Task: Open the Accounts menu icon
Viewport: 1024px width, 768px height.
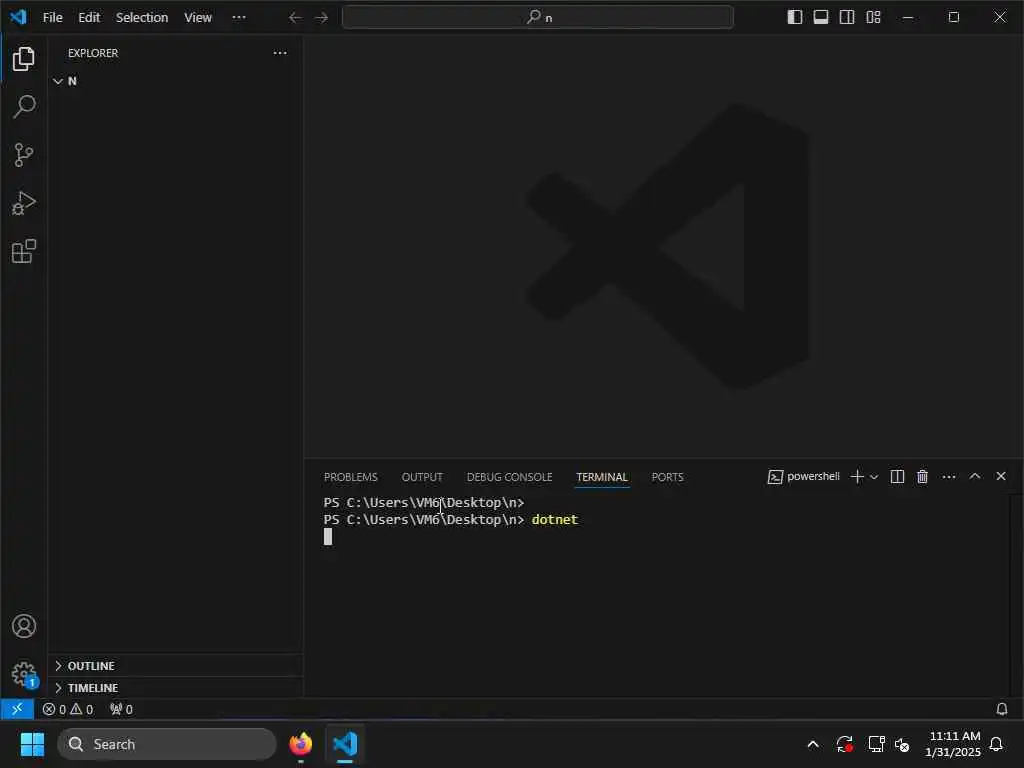Action: [x=24, y=626]
